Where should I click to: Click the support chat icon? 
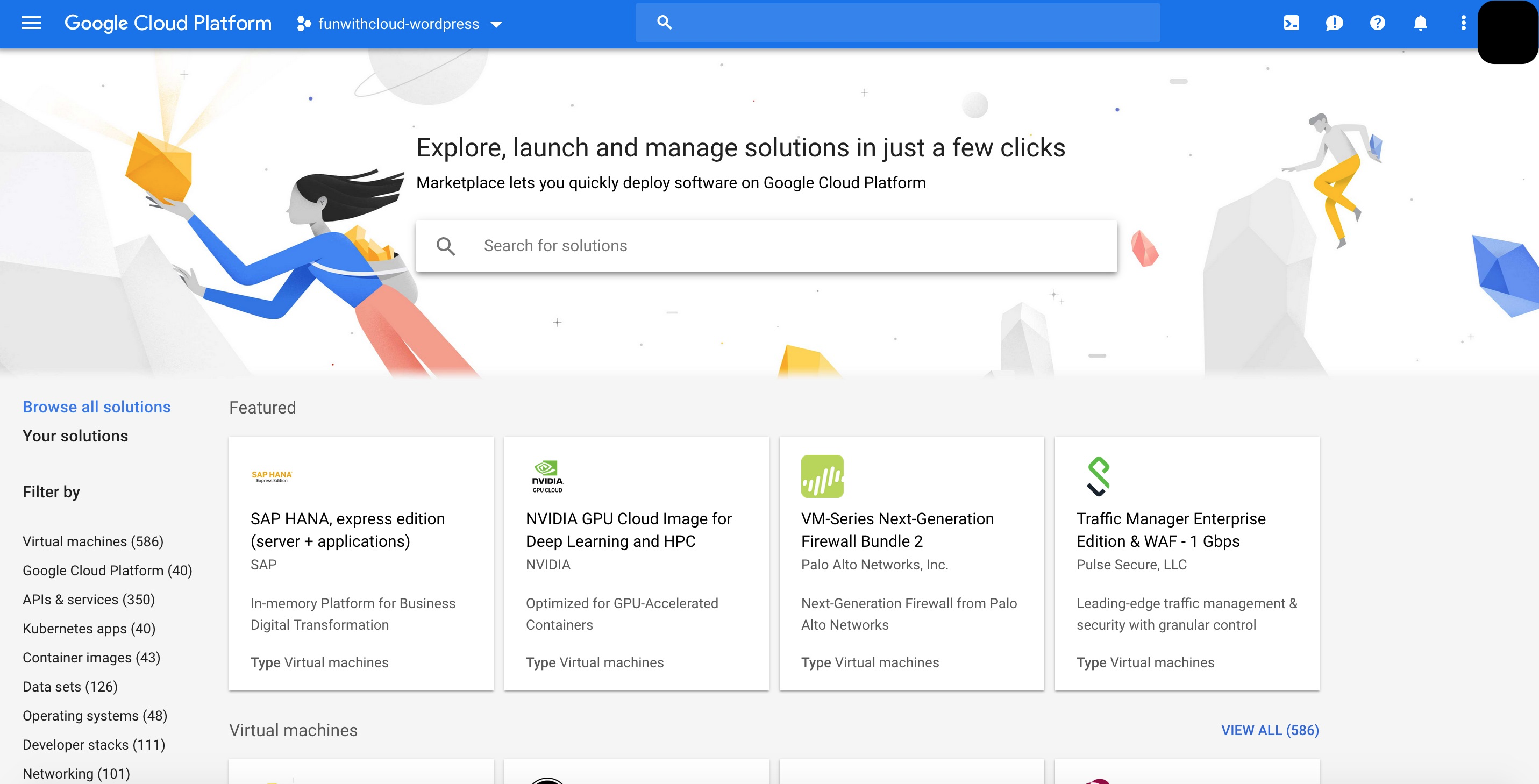tap(1333, 23)
